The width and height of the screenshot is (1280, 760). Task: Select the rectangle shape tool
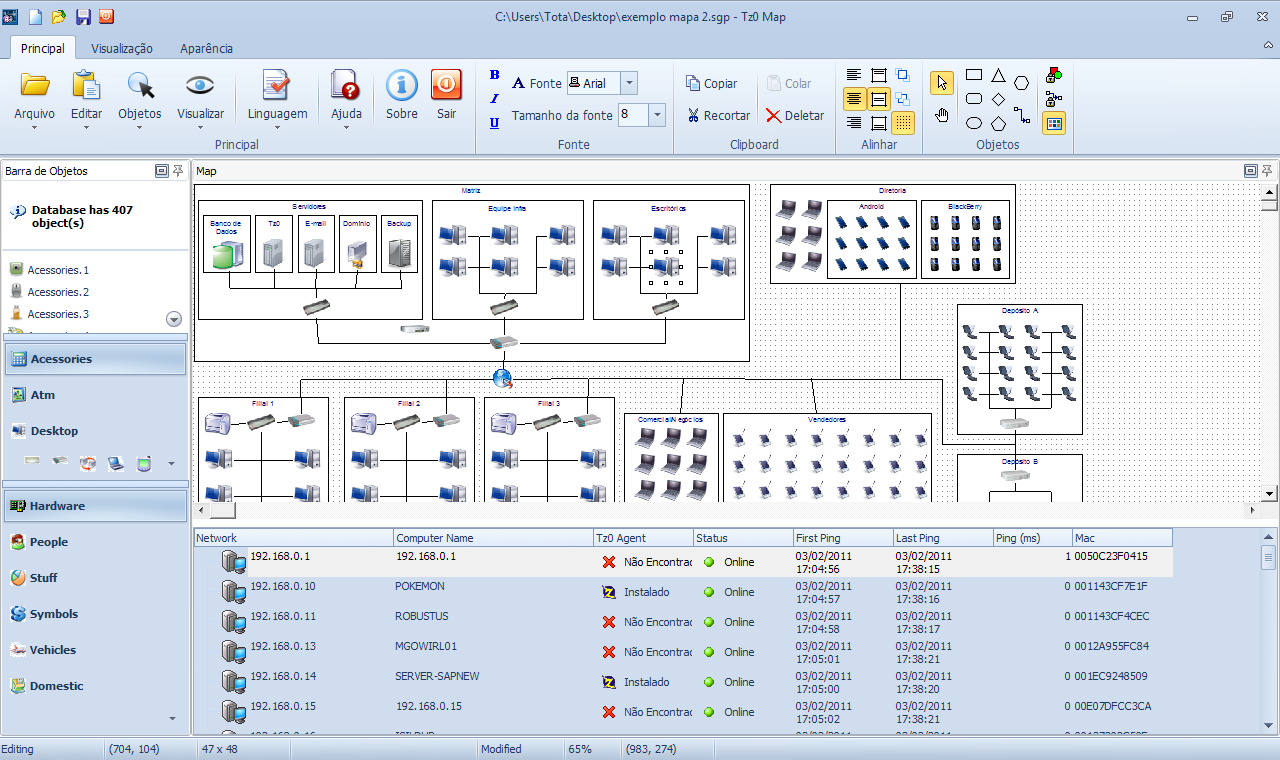(973, 74)
